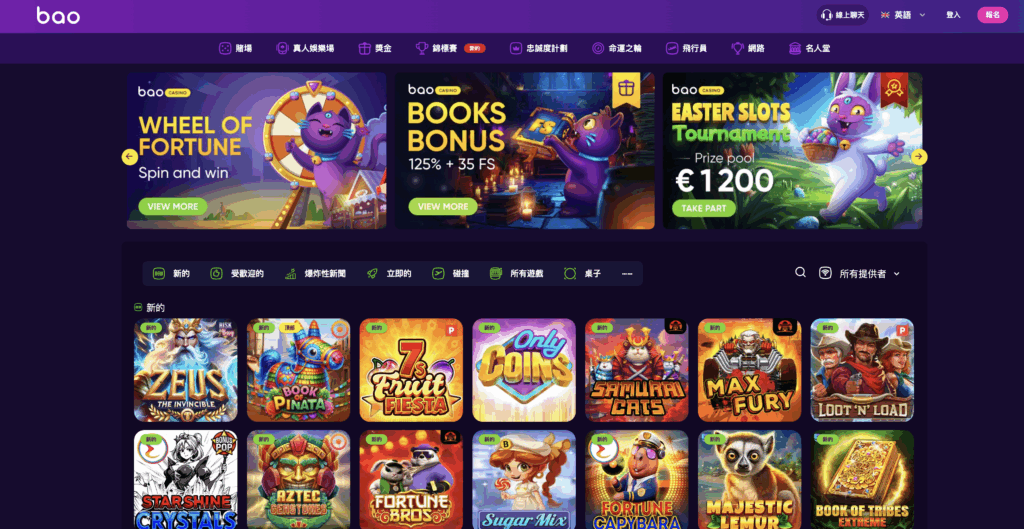
Task: Expand more game categories ellipsis
Action: tap(627, 274)
